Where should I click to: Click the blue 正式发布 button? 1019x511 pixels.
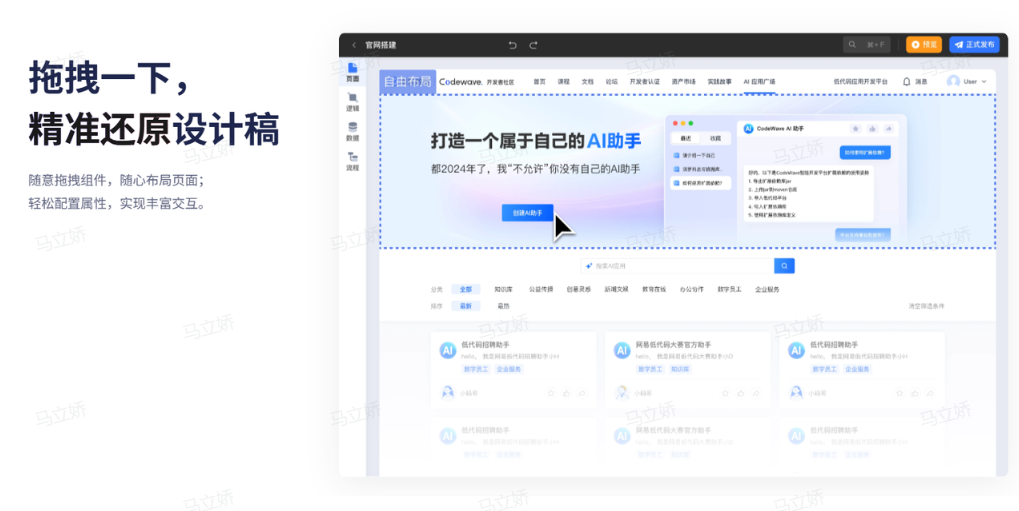click(974, 45)
